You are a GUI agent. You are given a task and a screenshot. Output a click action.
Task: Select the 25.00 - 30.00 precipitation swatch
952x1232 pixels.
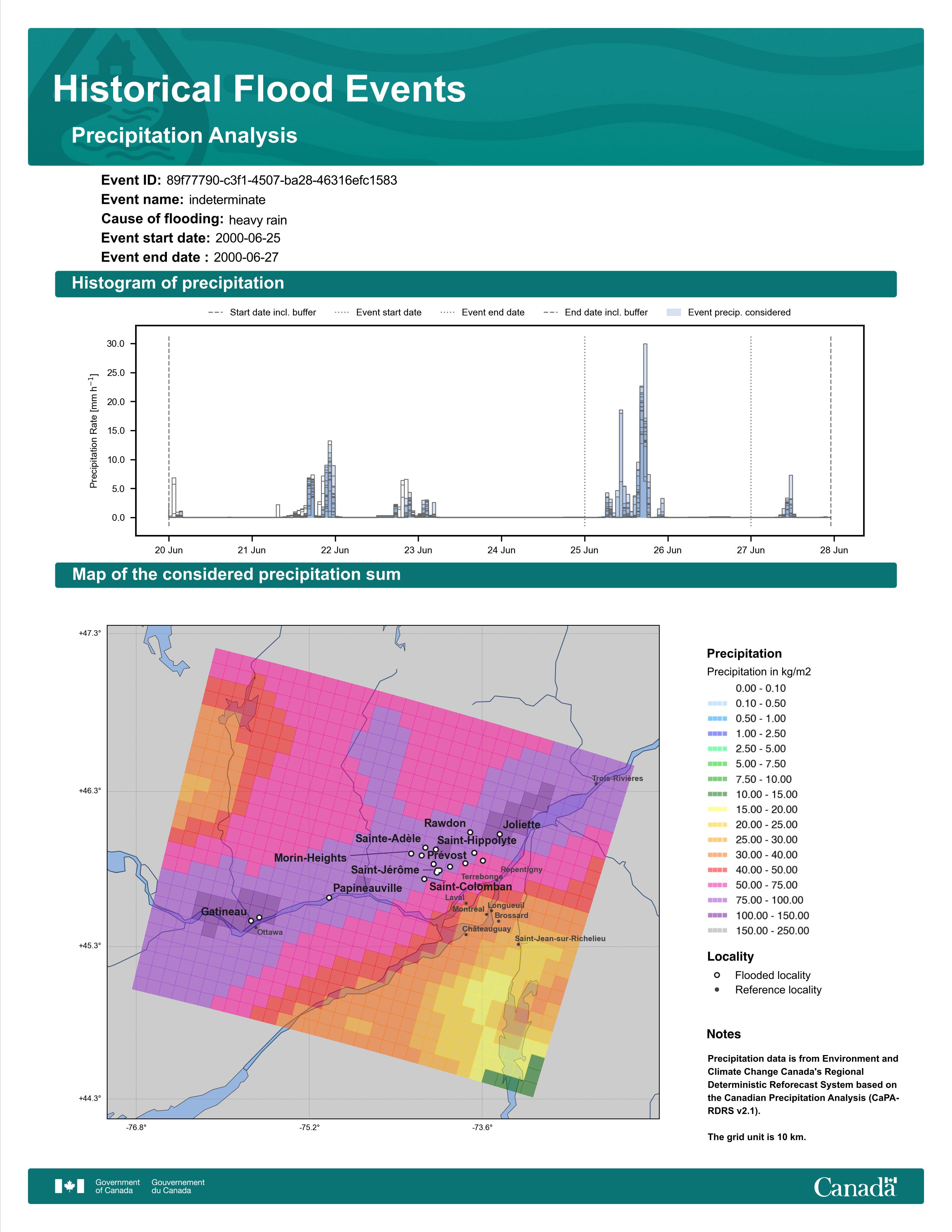718,840
